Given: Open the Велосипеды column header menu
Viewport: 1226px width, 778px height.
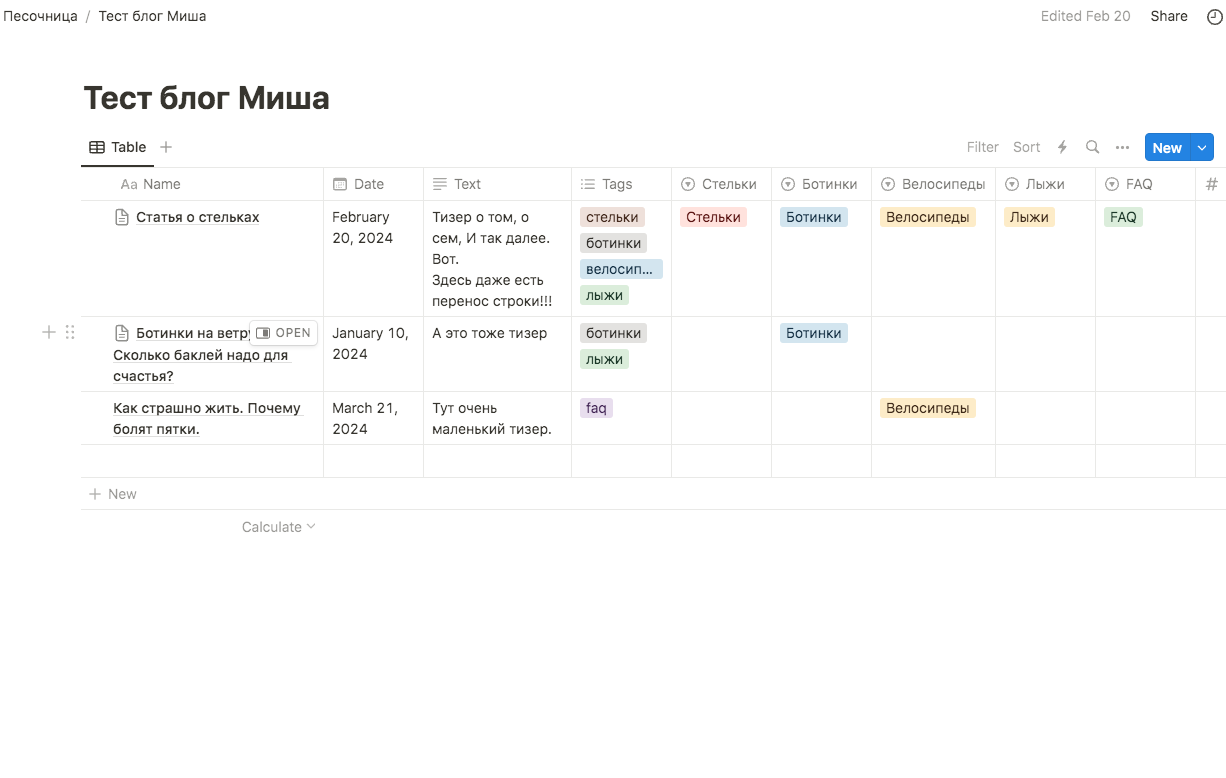Looking at the screenshot, I should click(x=932, y=184).
